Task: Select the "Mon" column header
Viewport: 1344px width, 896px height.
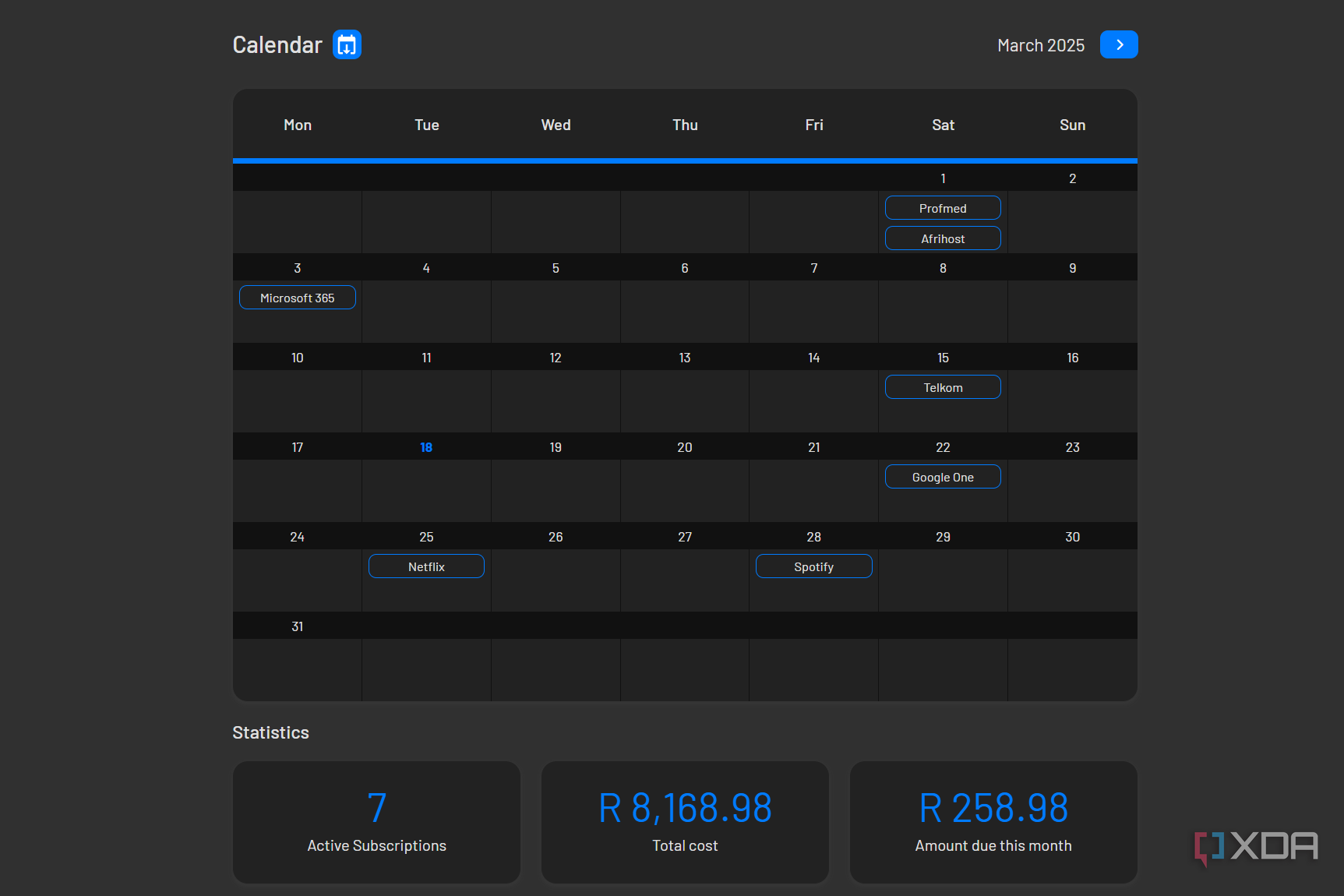Action: click(x=298, y=125)
